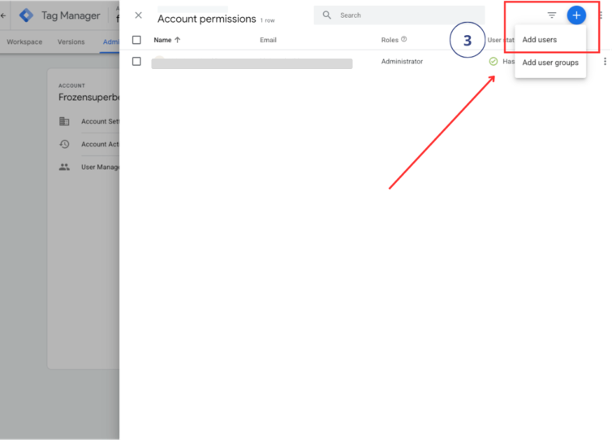The image size is (612, 440).
Task: Switch to the Workspace tab
Action: pyautogui.click(x=24, y=42)
